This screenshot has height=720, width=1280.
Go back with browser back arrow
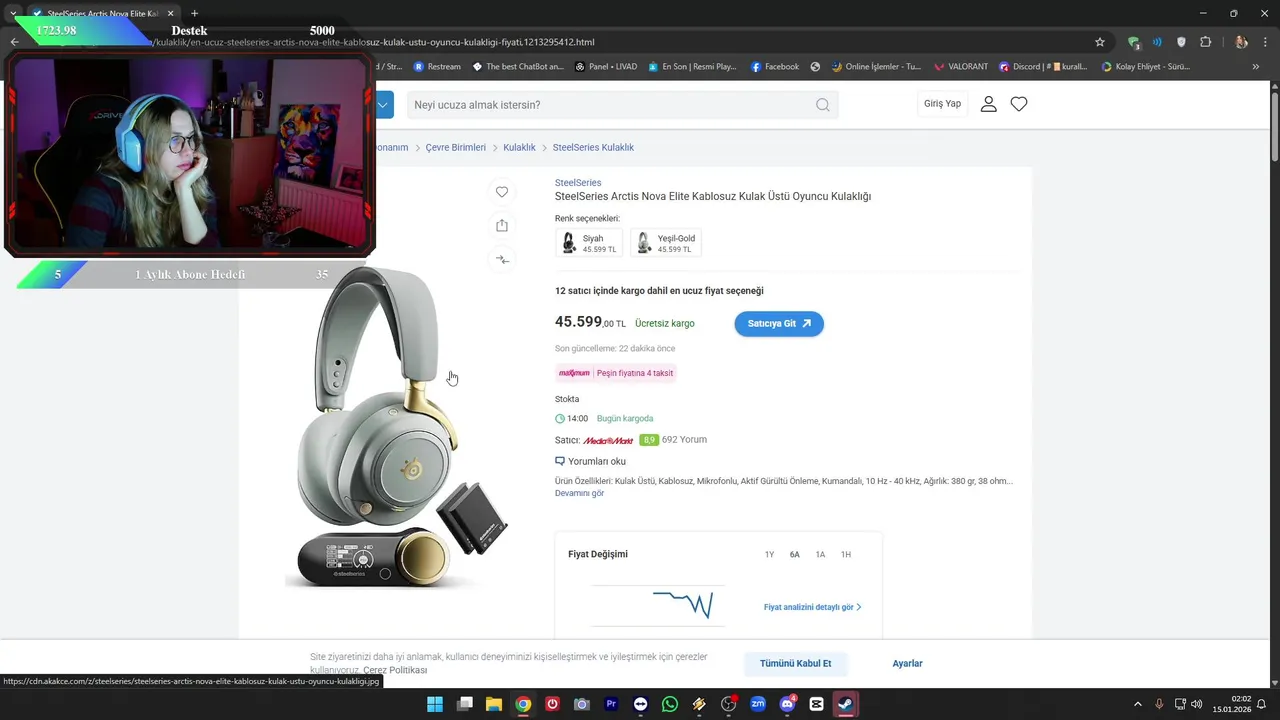tap(14, 42)
